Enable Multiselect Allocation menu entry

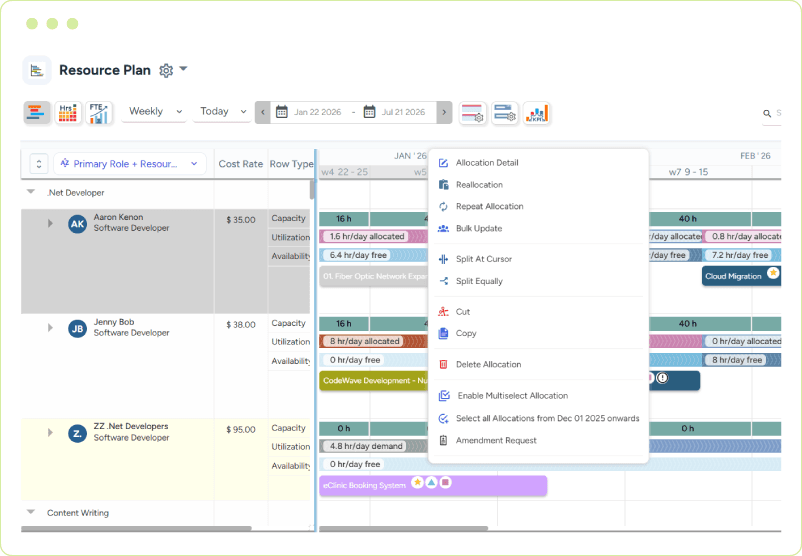(x=538, y=396)
